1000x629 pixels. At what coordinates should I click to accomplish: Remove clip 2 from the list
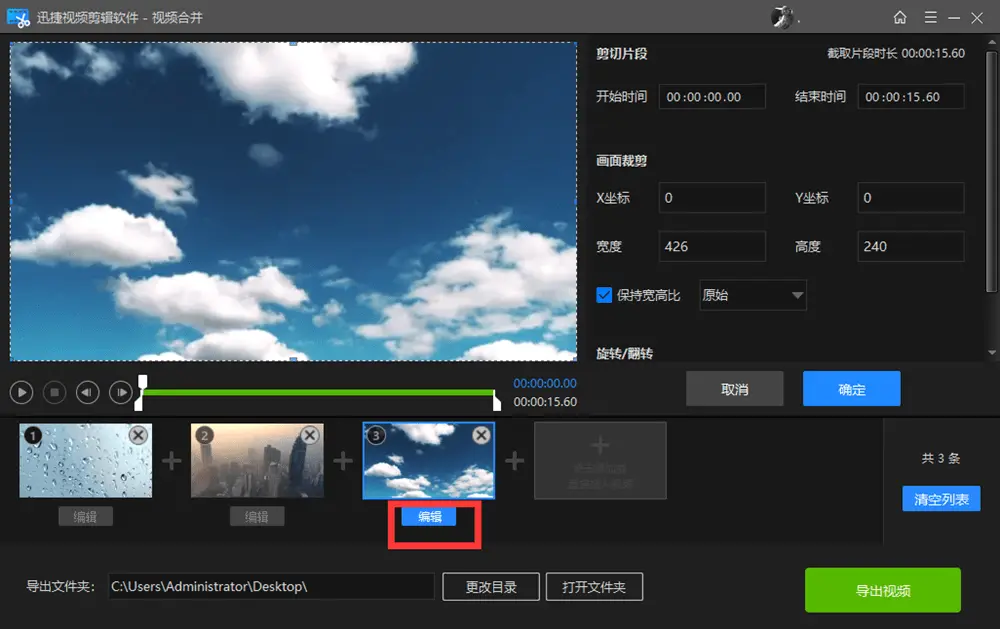310,435
